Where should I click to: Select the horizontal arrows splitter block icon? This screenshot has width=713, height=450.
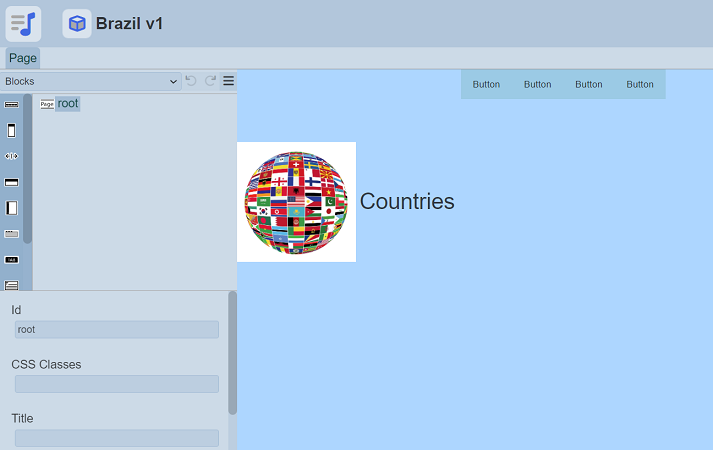(12, 156)
